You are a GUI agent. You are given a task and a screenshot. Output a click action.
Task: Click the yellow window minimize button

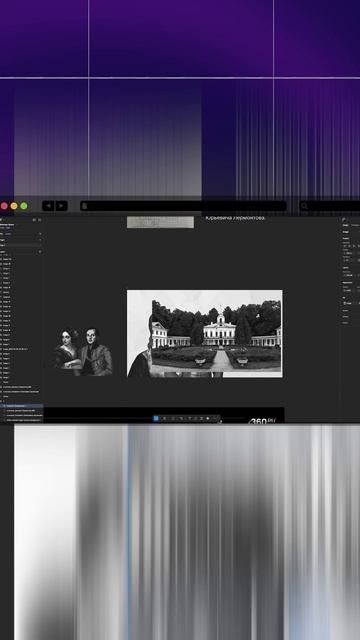coord(14,206)
